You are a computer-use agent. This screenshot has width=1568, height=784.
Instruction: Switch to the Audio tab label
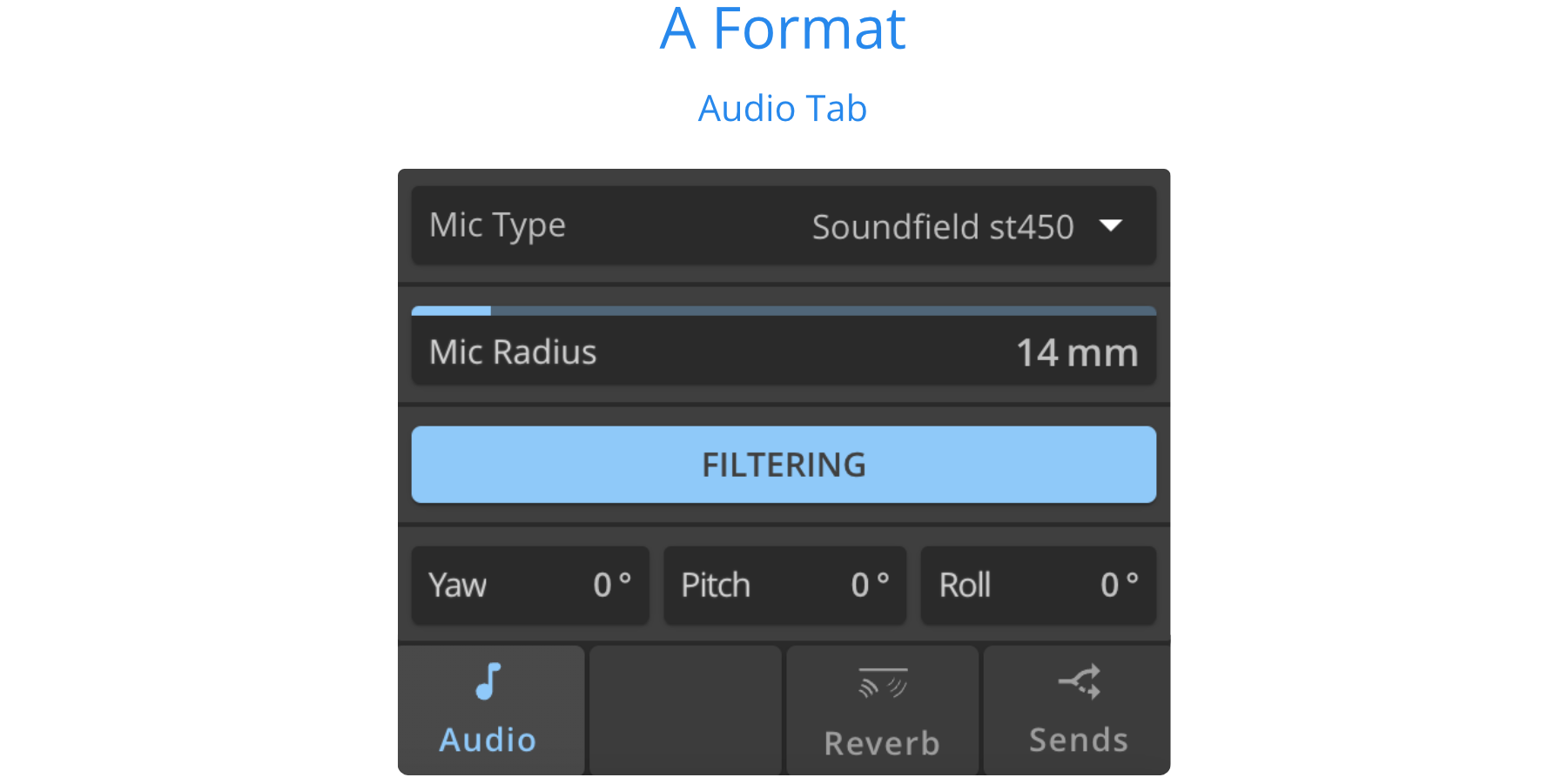pos(488,740)
